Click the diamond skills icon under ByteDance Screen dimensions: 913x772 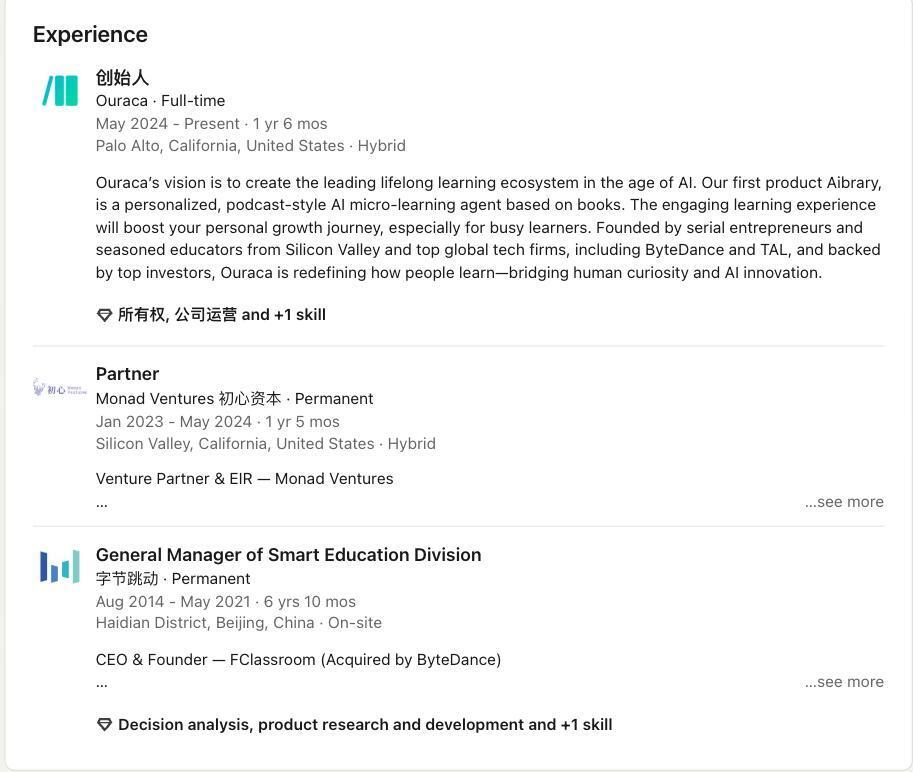tap(104, 725)
